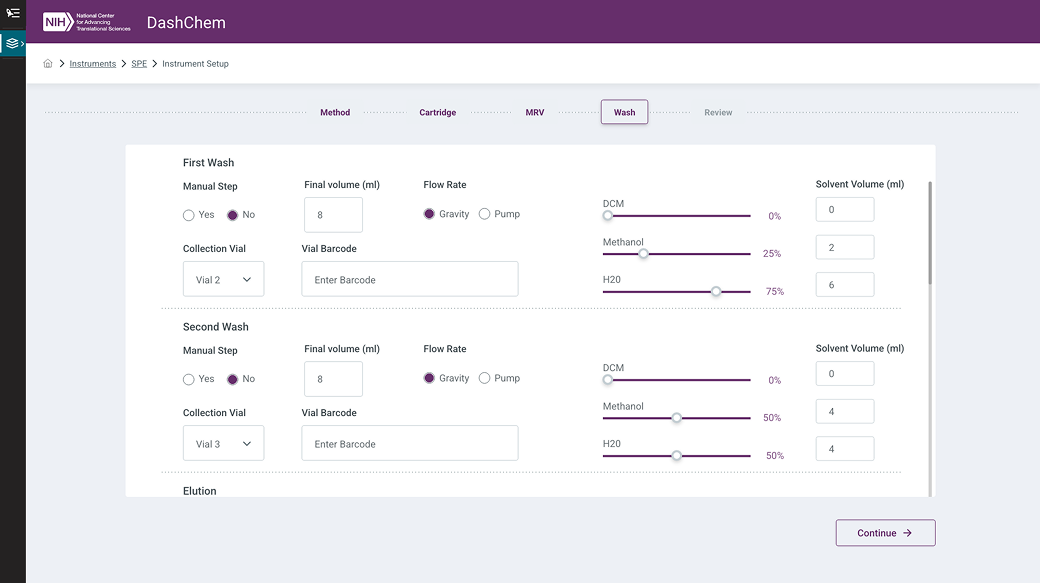Open the Vial 2 collection vial dropdown
Viewport: 1040px width, 583px height.
click(223, 280)
